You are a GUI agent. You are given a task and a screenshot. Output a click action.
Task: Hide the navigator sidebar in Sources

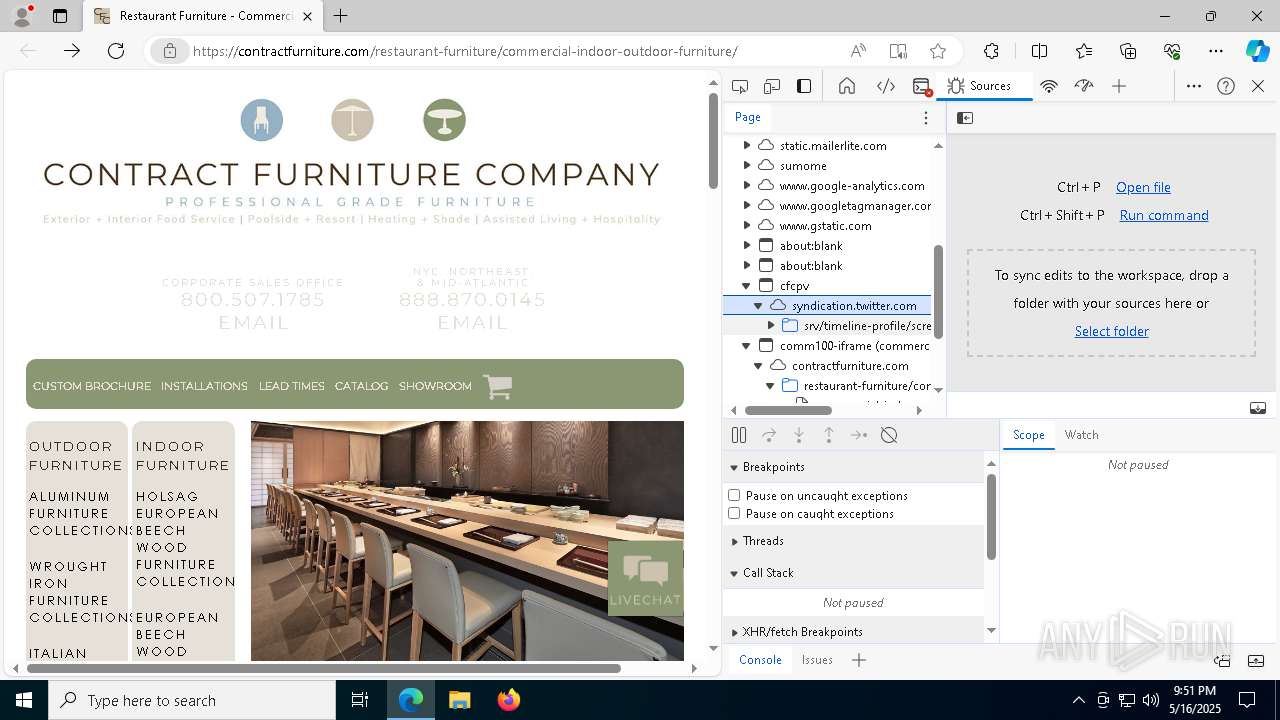pyautogui.click(x=965, y=118)
